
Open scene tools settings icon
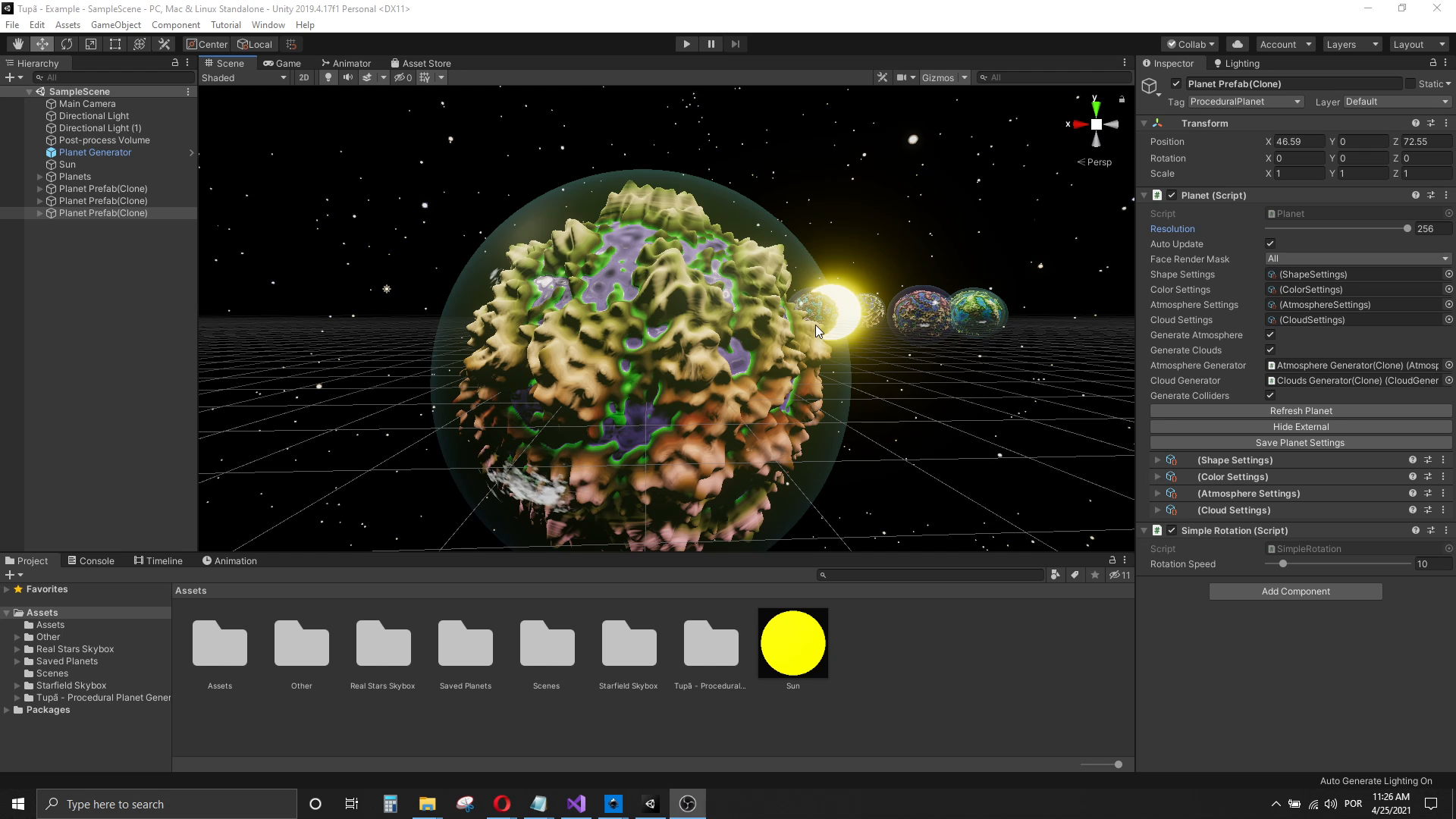882,77
